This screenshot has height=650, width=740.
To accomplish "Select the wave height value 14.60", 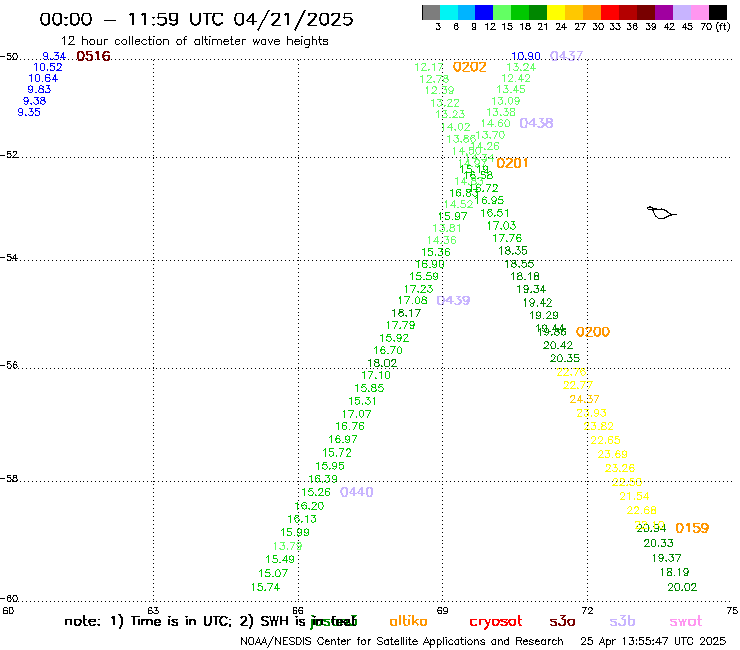I will (496, 123).
